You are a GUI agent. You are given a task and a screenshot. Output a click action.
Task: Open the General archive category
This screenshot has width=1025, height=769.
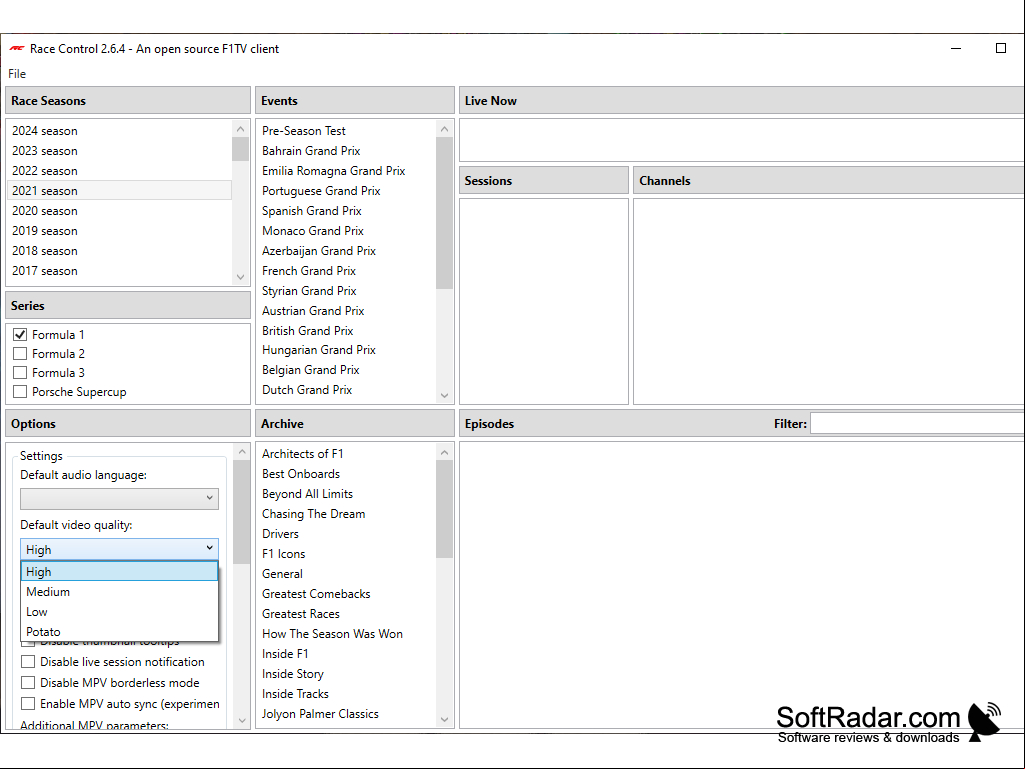click(x=346, y=574)
